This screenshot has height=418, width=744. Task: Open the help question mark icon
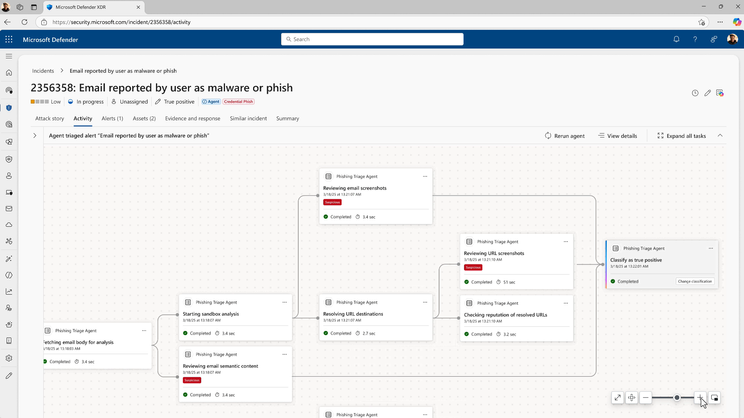coord(695,39)
